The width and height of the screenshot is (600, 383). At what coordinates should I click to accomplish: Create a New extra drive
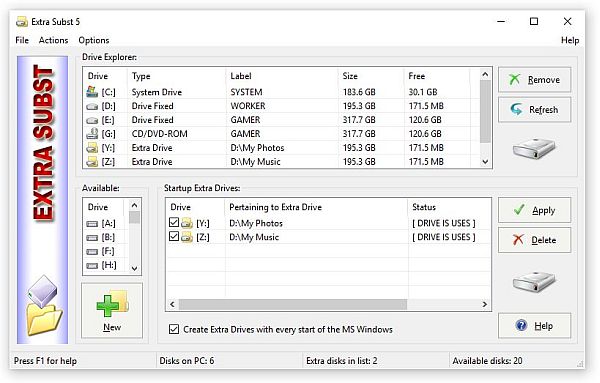[112, 310]
